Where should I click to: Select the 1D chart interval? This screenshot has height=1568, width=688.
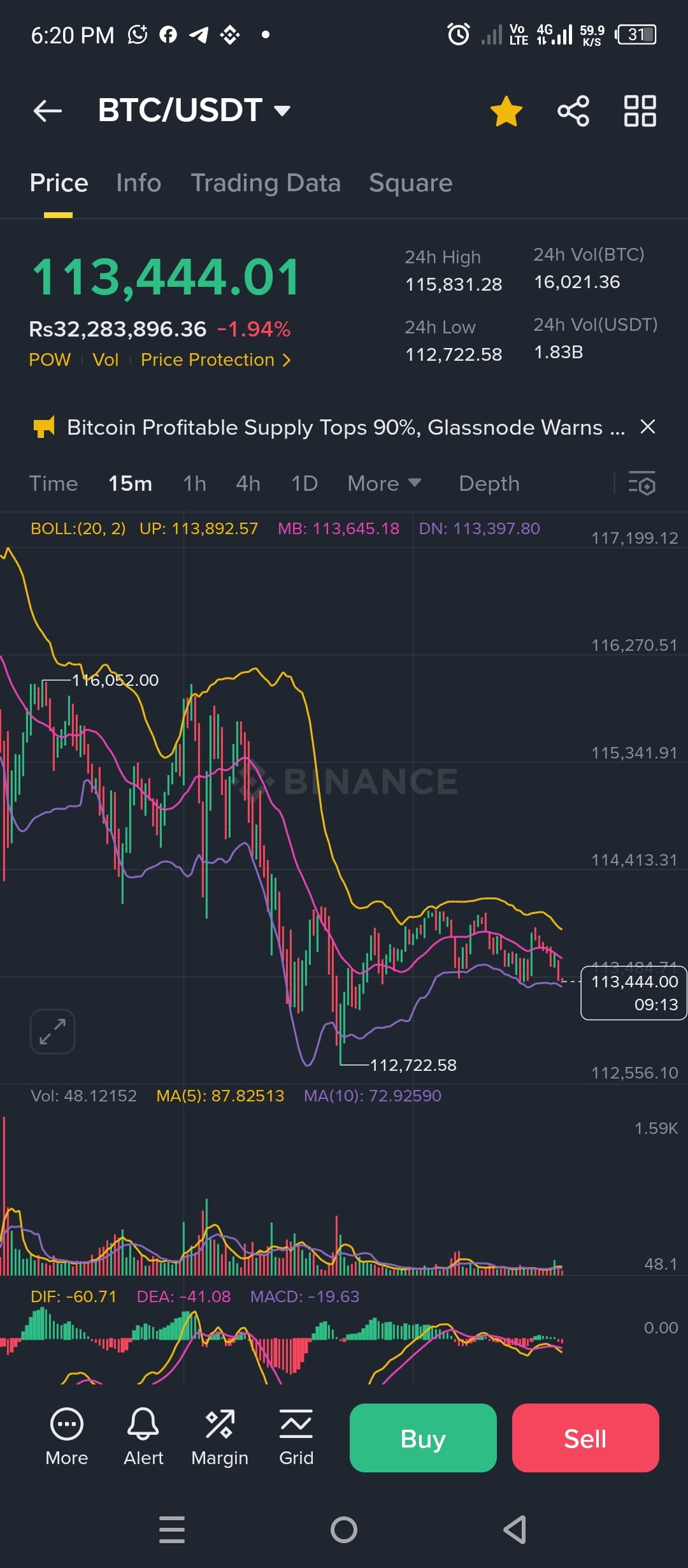click(x=304, y=484)
